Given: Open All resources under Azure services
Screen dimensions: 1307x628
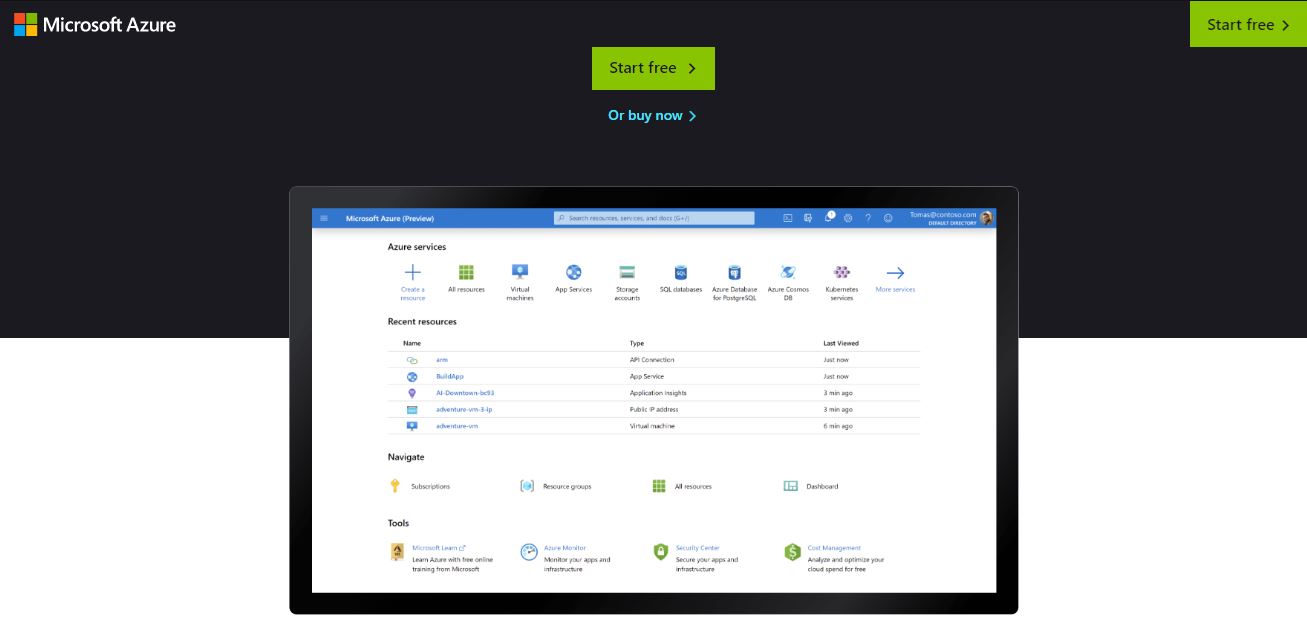Looking at the screenshot, I should click(x=466, y=272).
